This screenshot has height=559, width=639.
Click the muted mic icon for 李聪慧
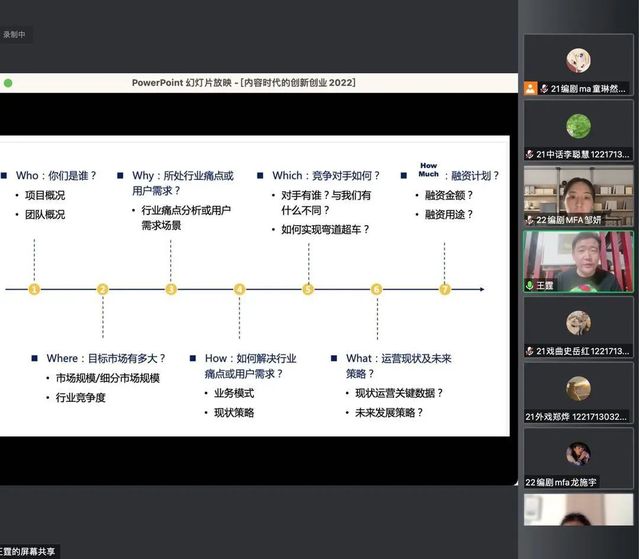pyautogui.click(x=530, y=154)
